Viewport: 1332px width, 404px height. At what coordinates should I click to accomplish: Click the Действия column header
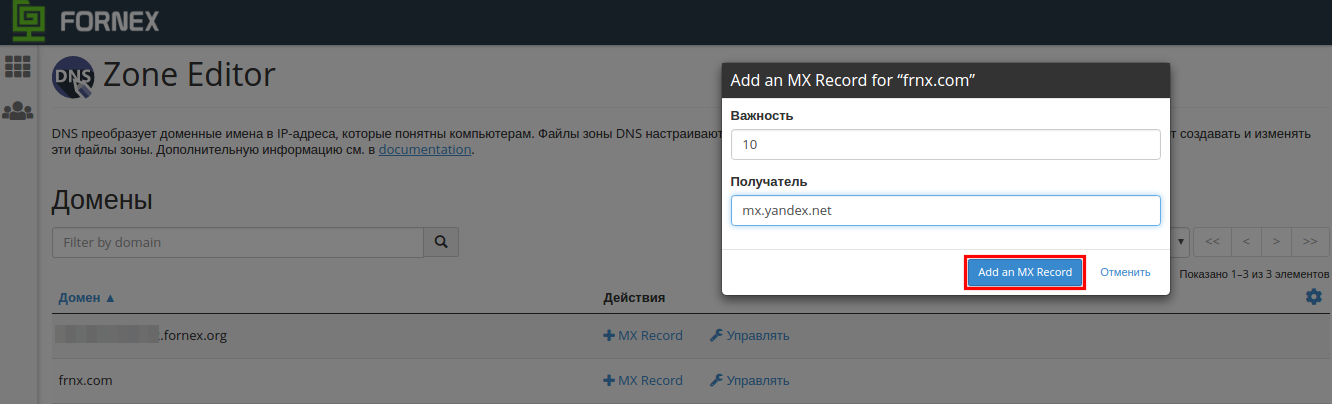635,298
